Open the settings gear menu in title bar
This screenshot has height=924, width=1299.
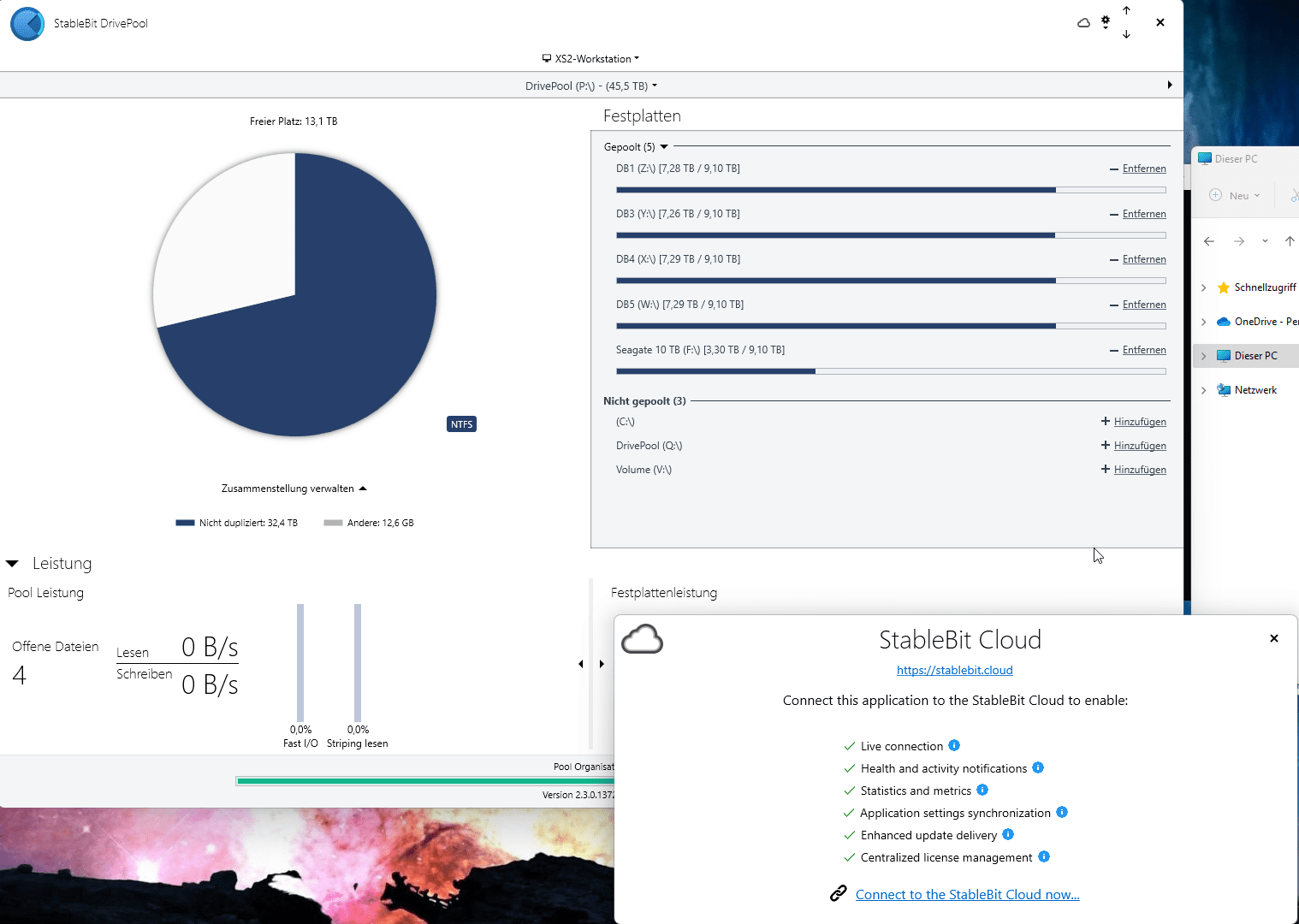[x=1106, y=22]
